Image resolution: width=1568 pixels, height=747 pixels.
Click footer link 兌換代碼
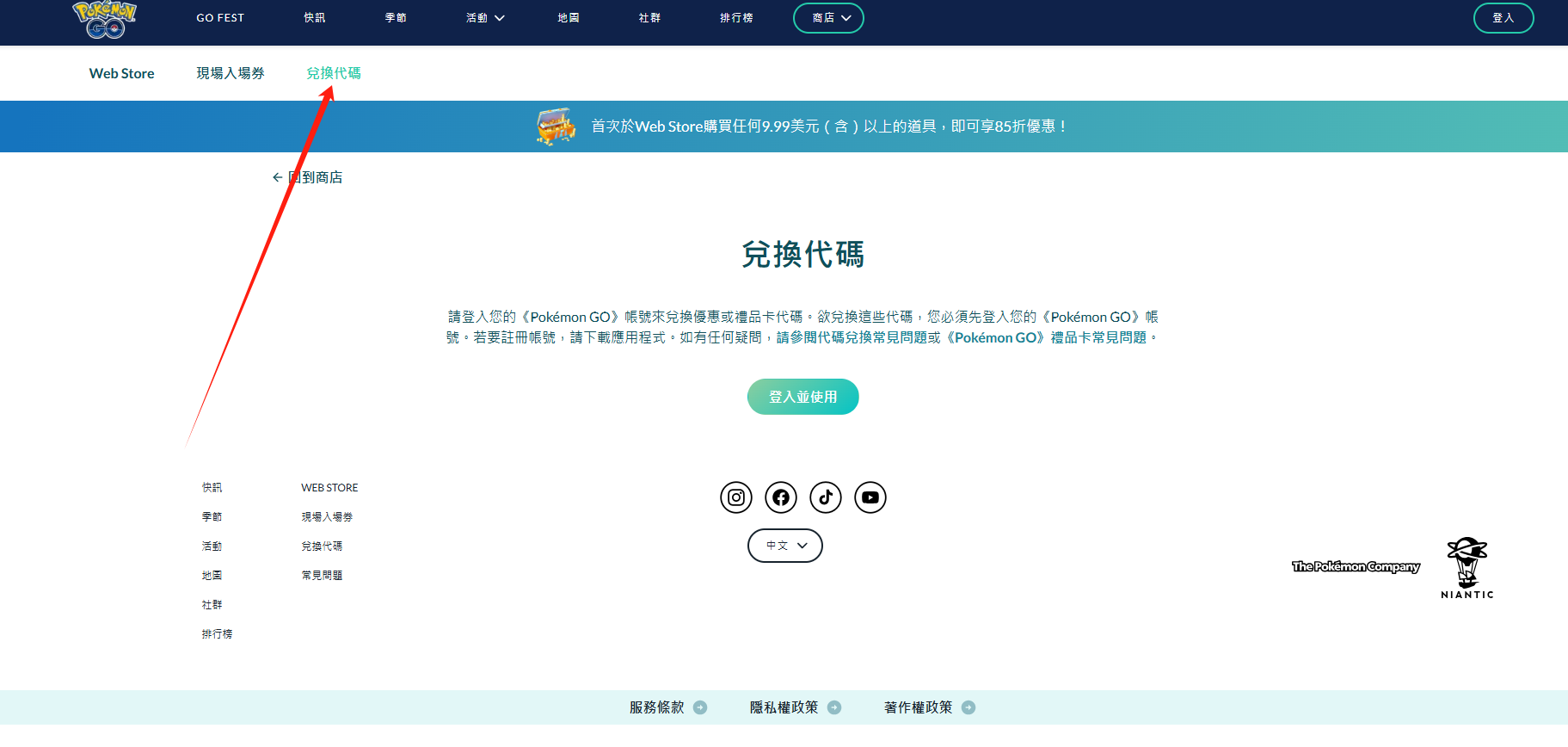click(322, 546)
